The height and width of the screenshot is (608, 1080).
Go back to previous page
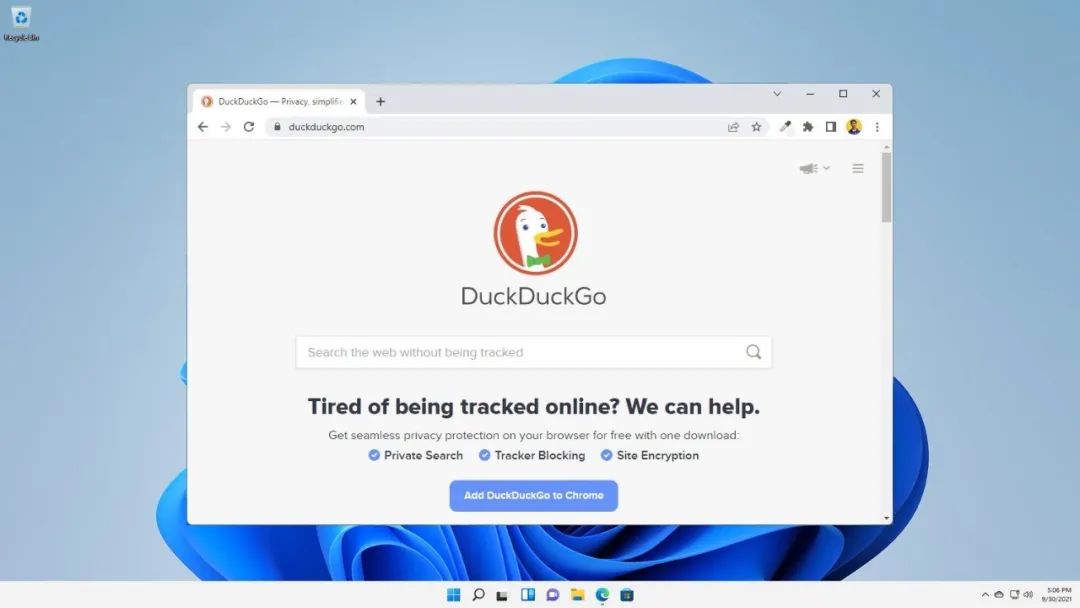(202, 127)
